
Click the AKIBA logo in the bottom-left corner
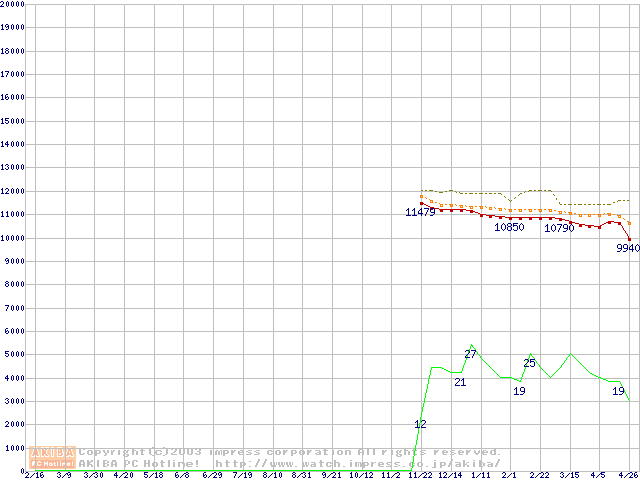53,457
